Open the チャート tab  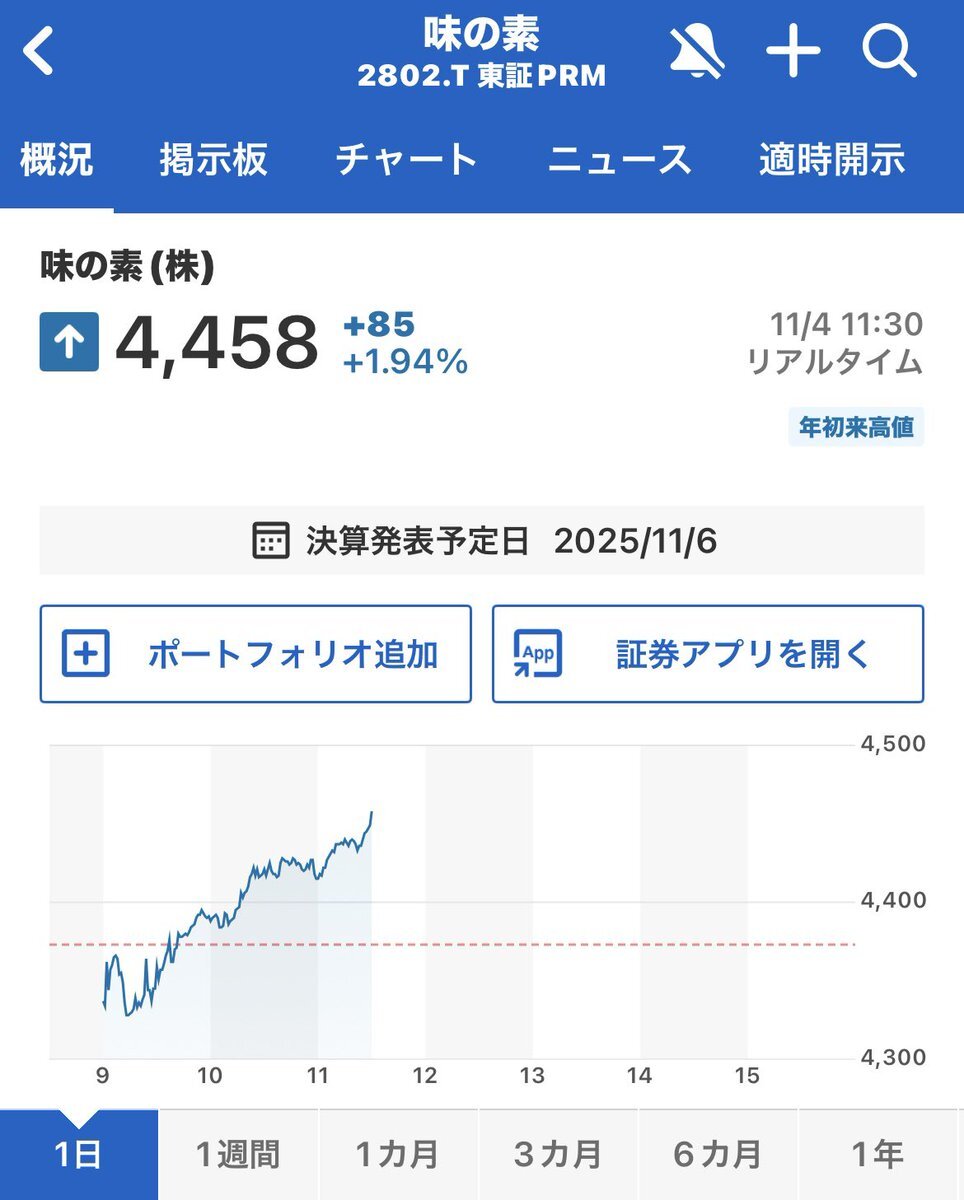click(x=407, y=160)
